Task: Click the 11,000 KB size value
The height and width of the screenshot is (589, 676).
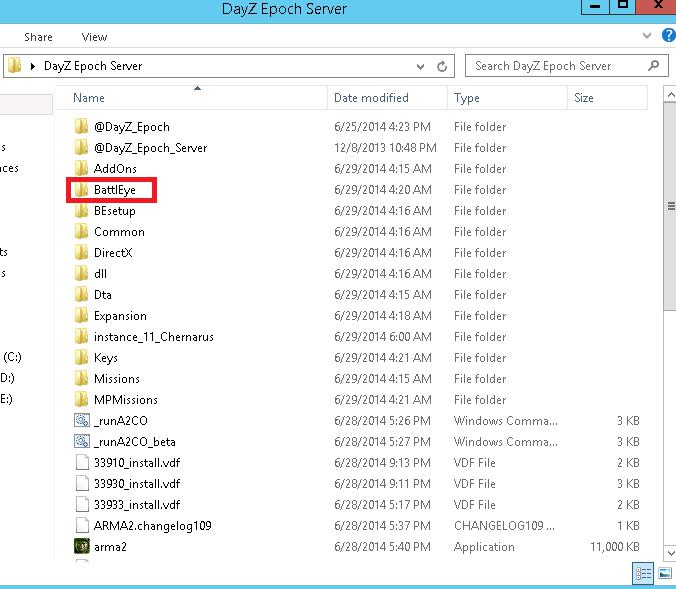Action: pos(615,547)
